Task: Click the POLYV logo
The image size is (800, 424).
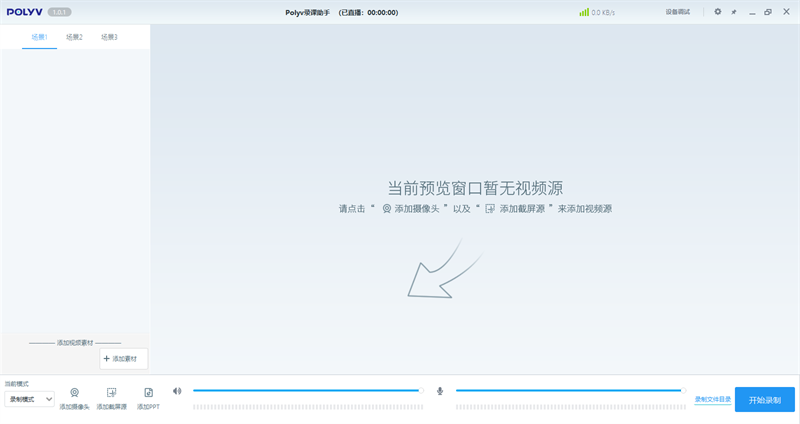Action: coord(24,12)
